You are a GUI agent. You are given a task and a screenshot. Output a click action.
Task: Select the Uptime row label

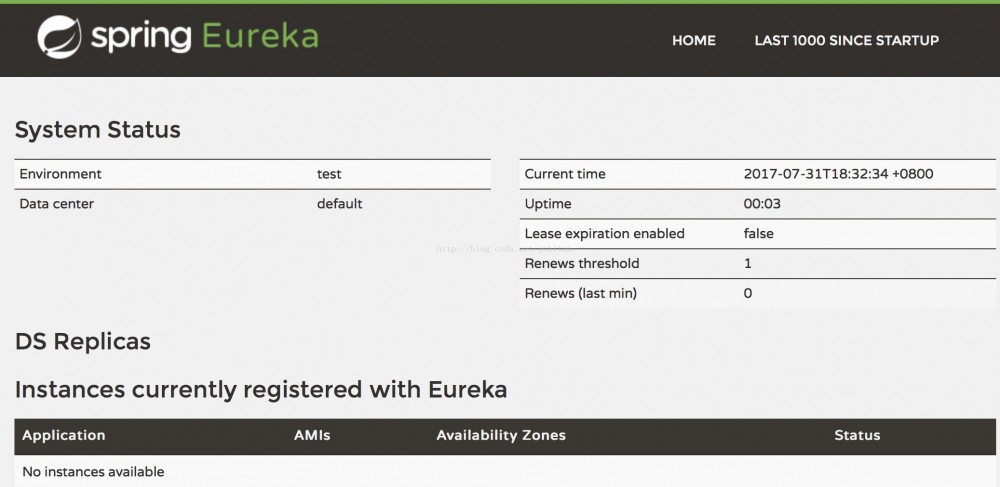[x=548, y=204]
